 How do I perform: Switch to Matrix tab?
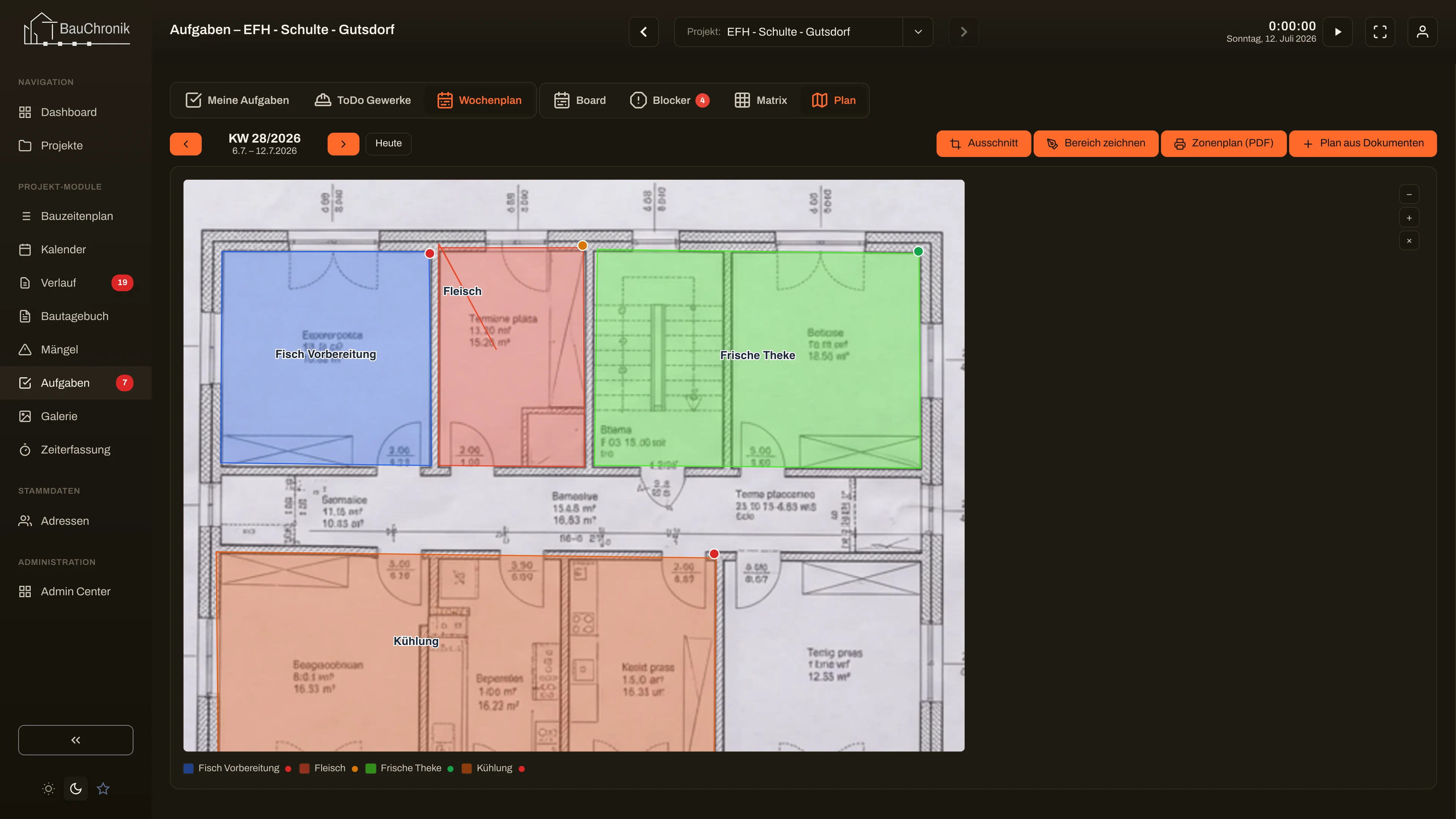point(760,100)
